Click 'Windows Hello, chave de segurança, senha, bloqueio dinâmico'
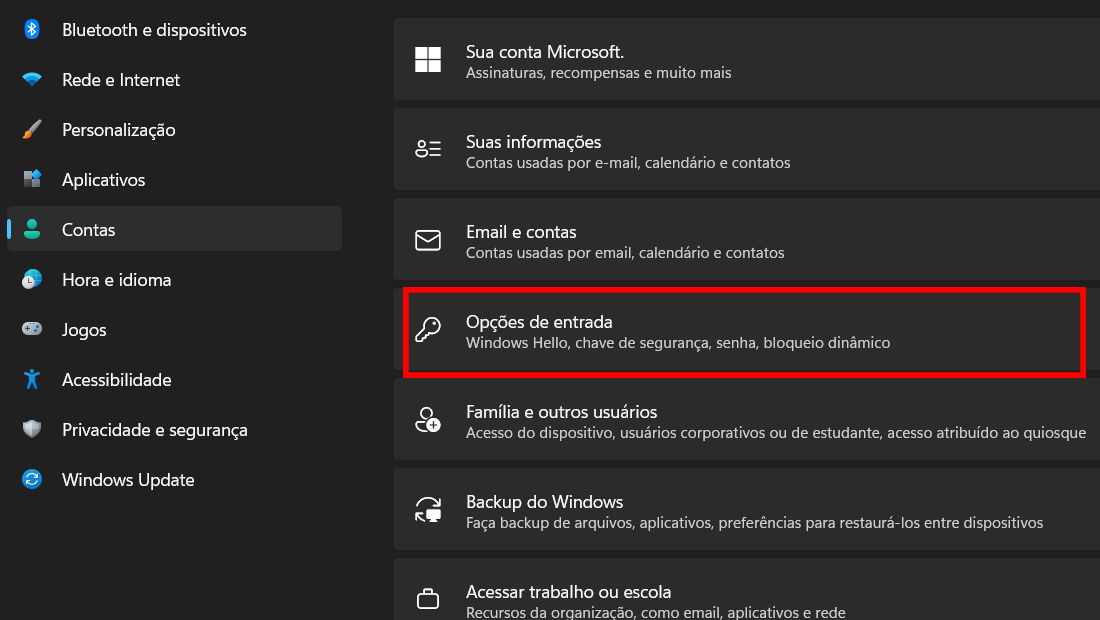Image resolution: width=1100 pixels, height=620 pixels. [x=678, y=343]
